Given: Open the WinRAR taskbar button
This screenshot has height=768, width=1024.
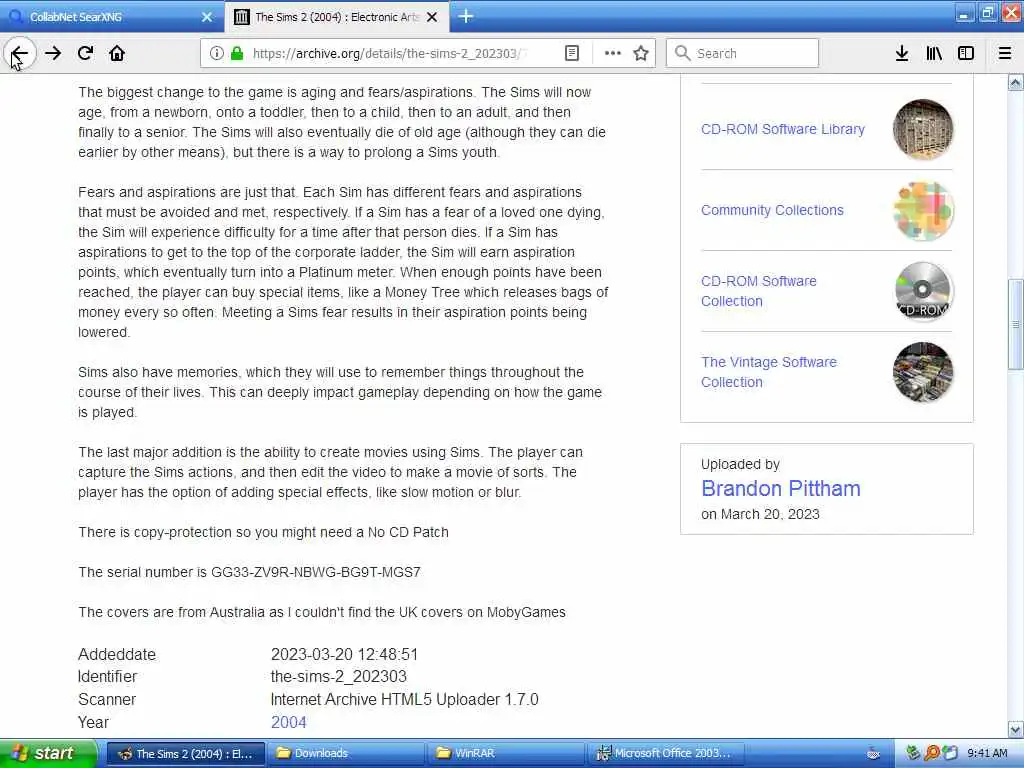Looking at the screenshot, I should coord(505,754).
